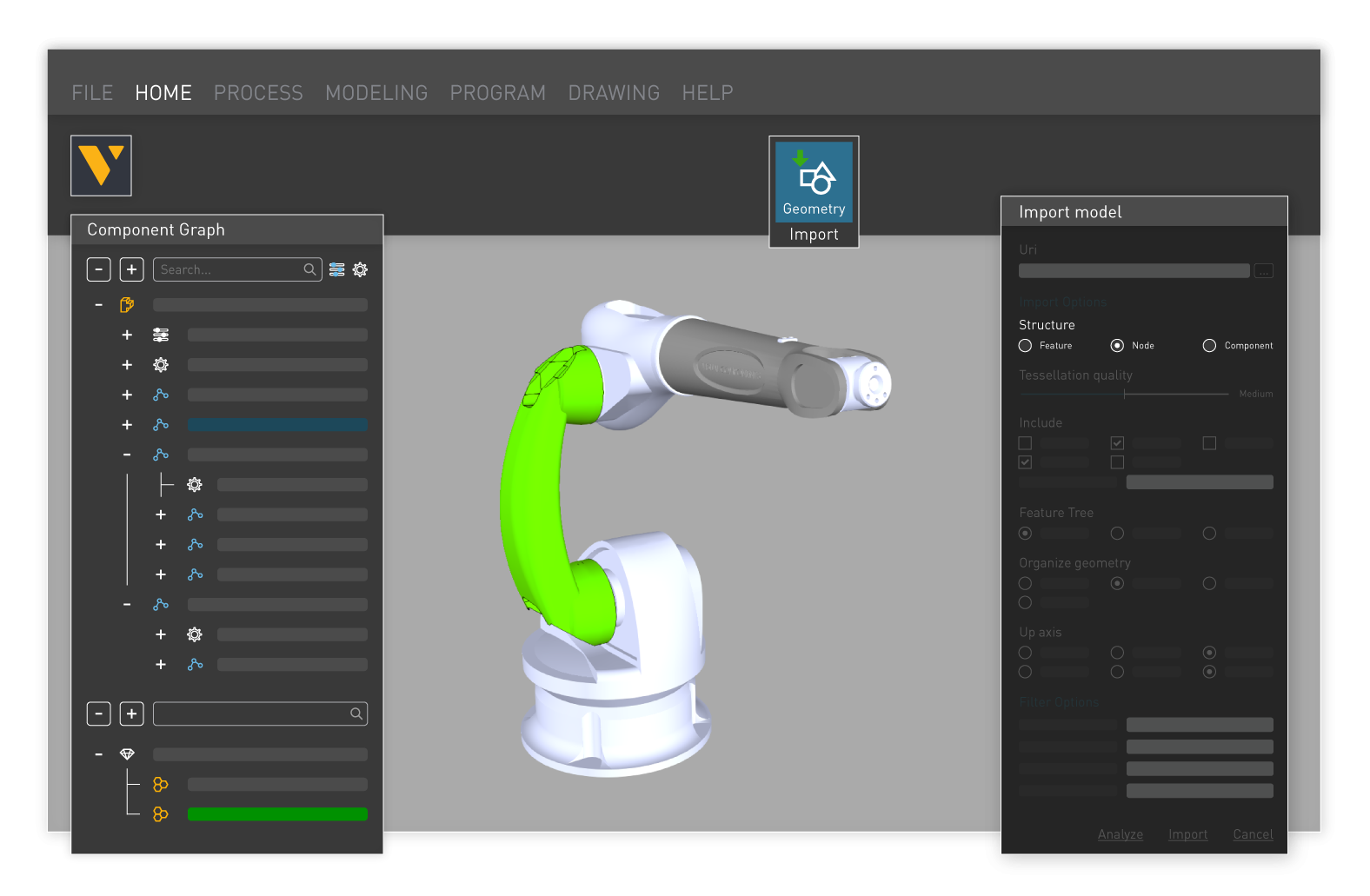Screen dimensions: 1370x896
Task: Select the orange geometry icon beside green item
Action: (x=161, y=814)
